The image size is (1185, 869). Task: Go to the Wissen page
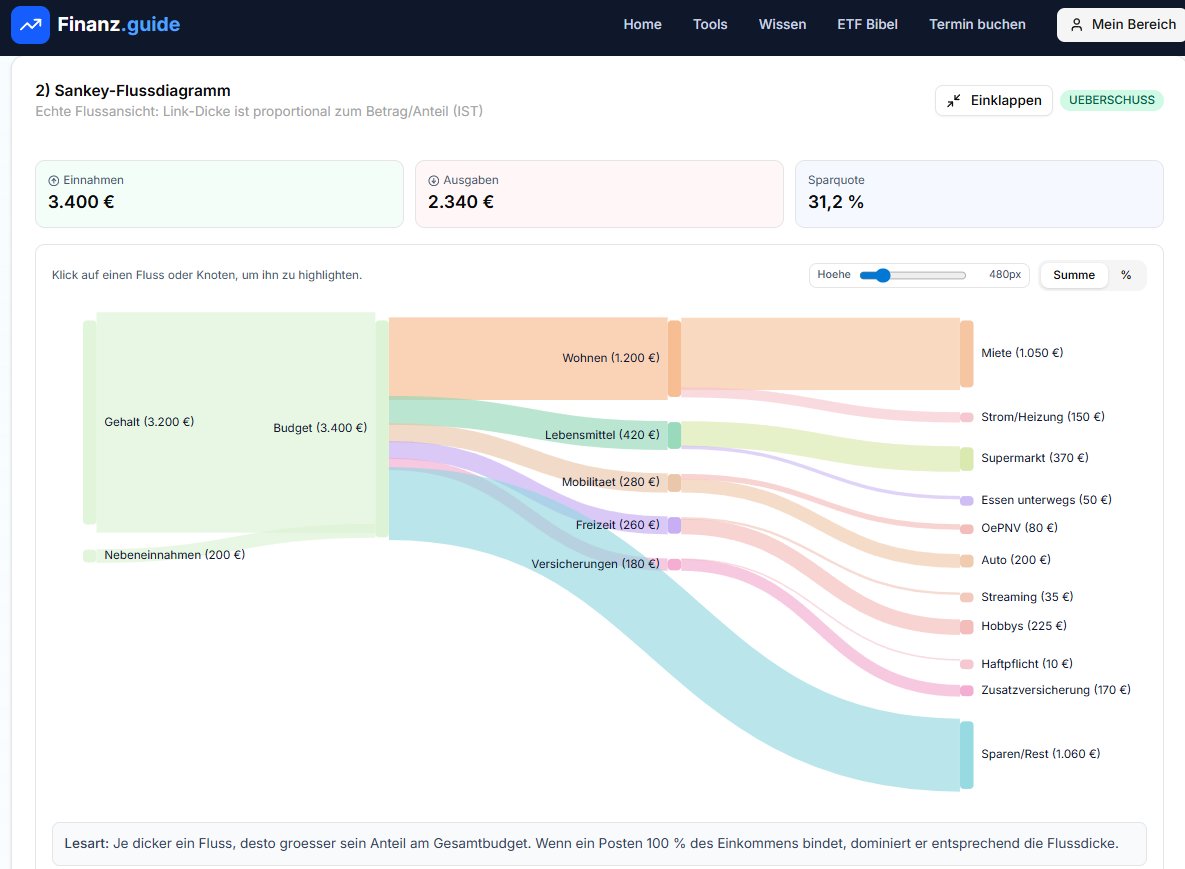coord(782,24)
